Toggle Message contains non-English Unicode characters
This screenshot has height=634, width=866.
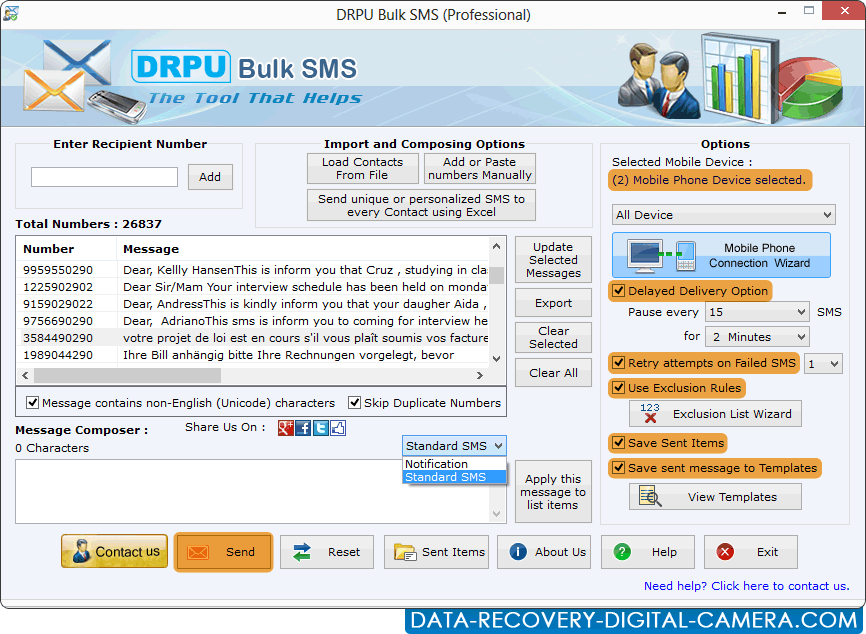tap(33, 403)
